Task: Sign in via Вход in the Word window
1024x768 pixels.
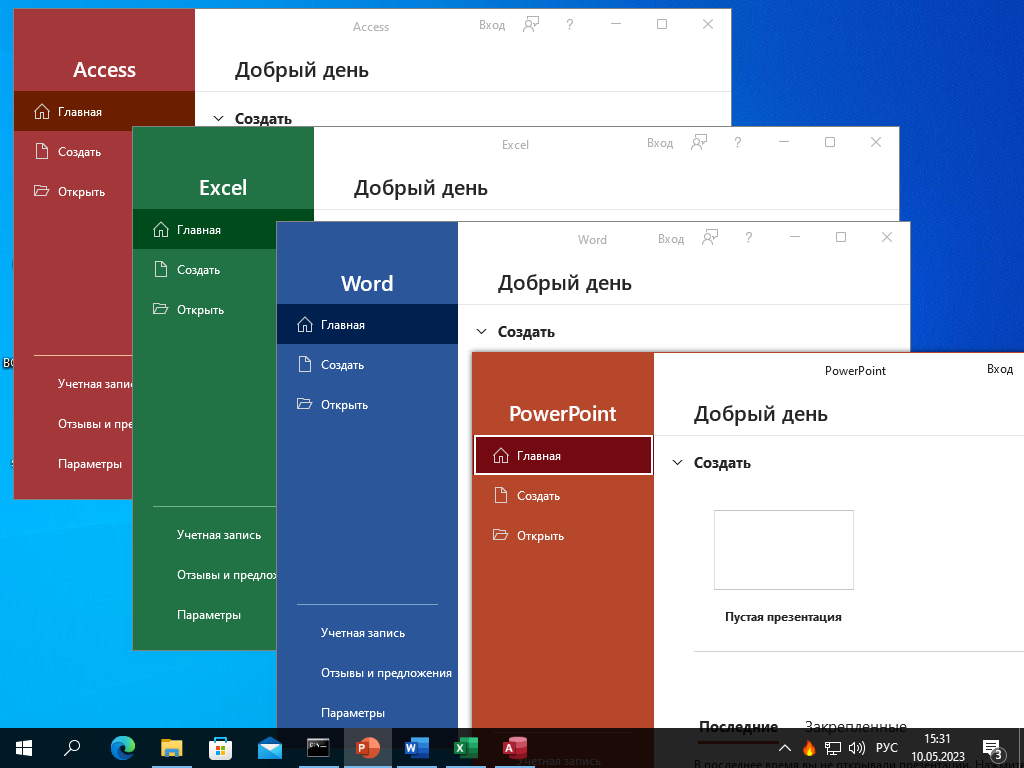Action: click(x=671, y=239)
